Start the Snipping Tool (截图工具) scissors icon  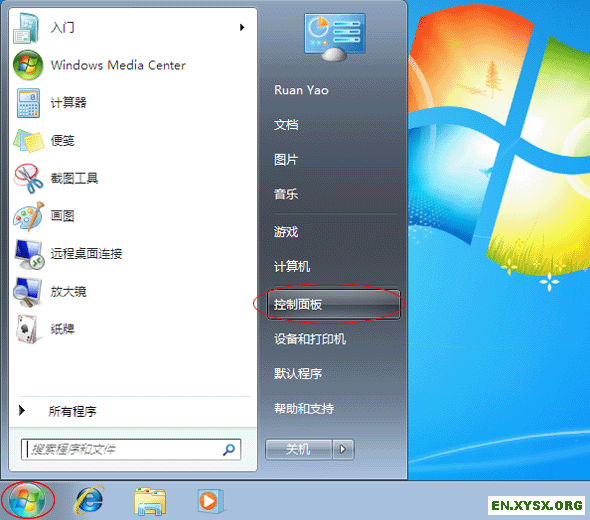tap(29, 178)
